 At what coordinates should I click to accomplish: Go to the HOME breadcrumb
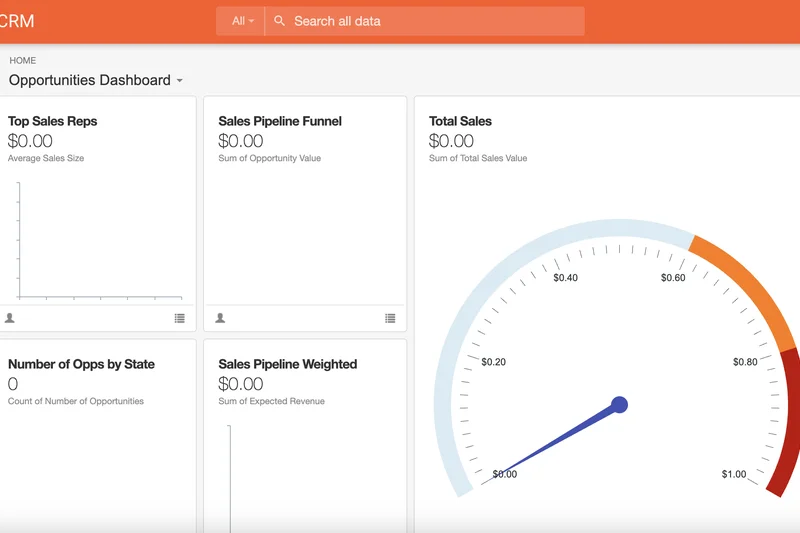[23, 61]
